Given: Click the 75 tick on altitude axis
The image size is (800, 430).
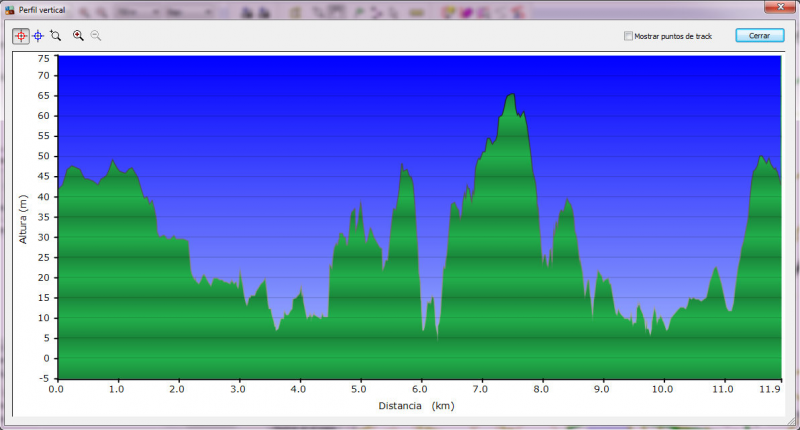Looking at the screenshot, I should pos(43,59).
